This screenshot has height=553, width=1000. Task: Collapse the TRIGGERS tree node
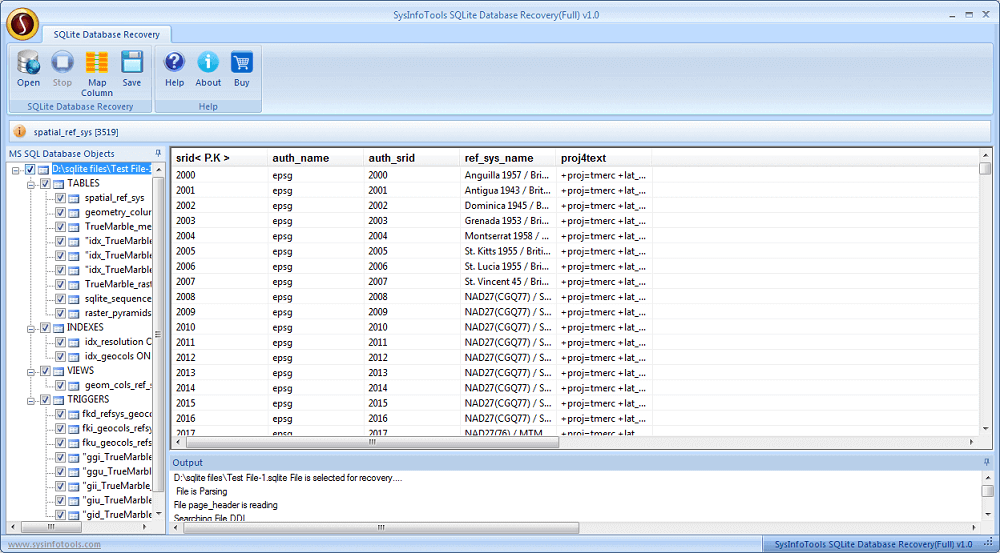pyautogui.click(x=31, y=400)
